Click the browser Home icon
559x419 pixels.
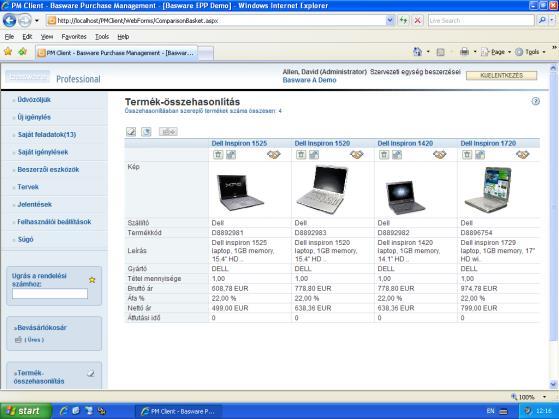(x=417, y=52)
